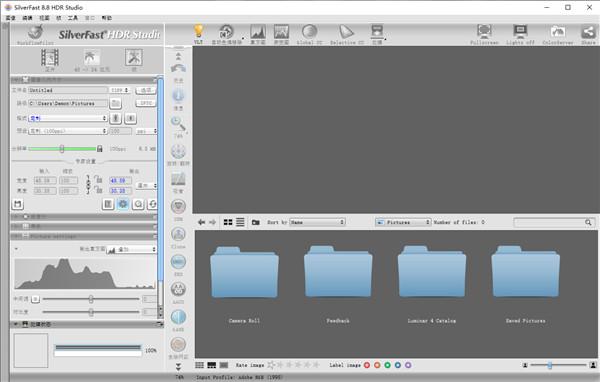Navigate back with left arrow in browser bar
Image resolution: width=600 pixels, height=382 pixels.
click(202, 222)
